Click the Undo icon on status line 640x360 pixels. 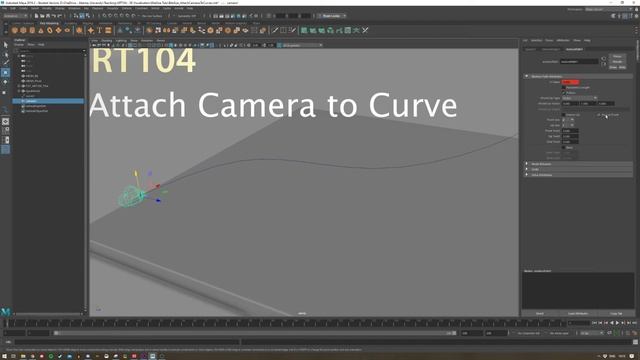tap(53, 16)
